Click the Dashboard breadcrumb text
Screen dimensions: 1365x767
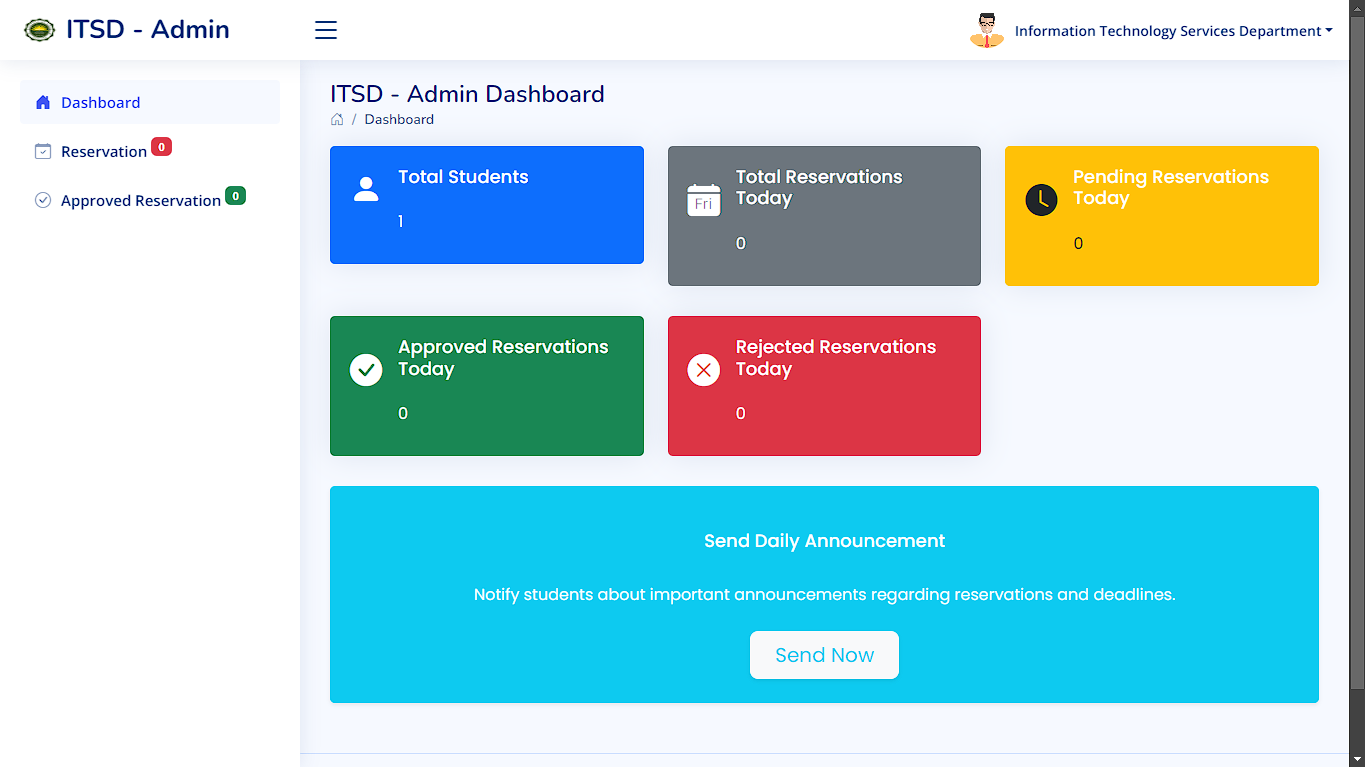pyautogui.click(x=399, y=119)
